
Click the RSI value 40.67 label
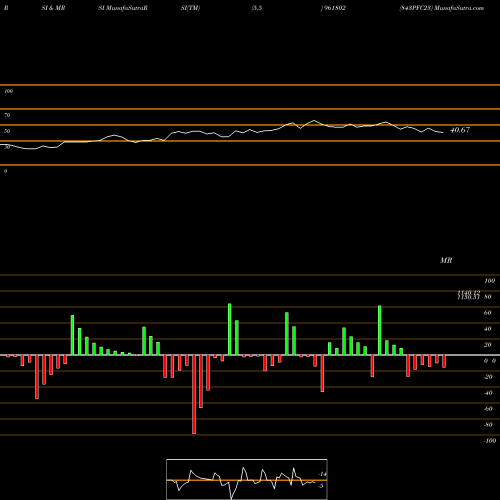[460, 130]
